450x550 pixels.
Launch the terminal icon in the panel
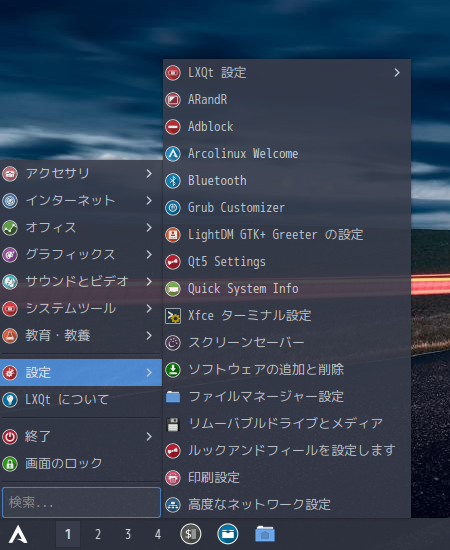point(191,534)
